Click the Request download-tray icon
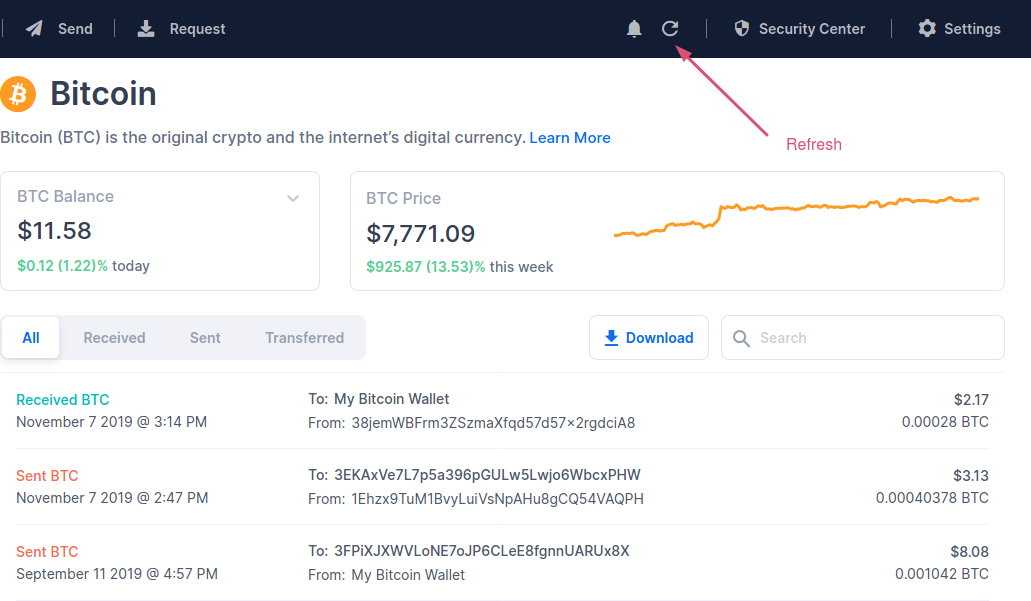This screenshot has height=601, width=1031. 146,28
